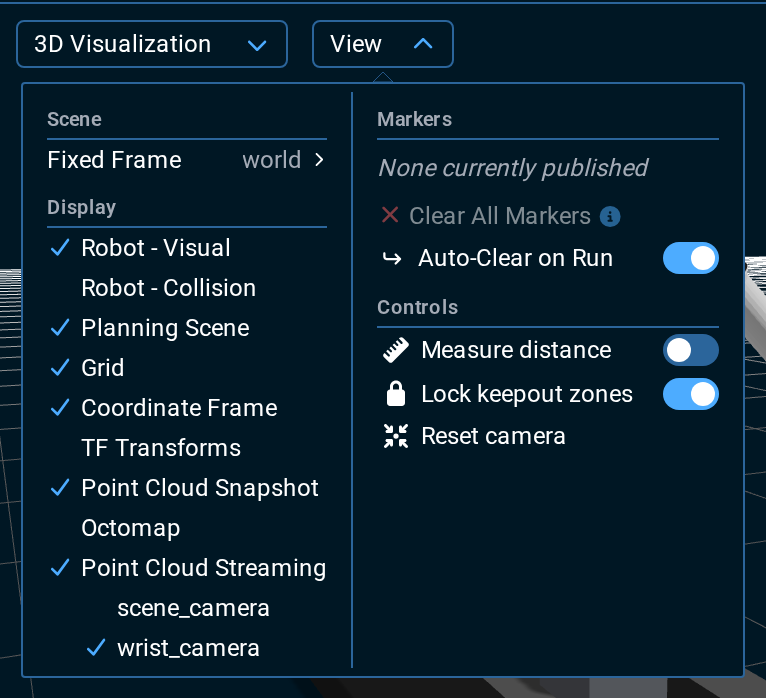The image size is (766, 698).
Task: Turn on Measure distance switch
Action: (691, 350)
